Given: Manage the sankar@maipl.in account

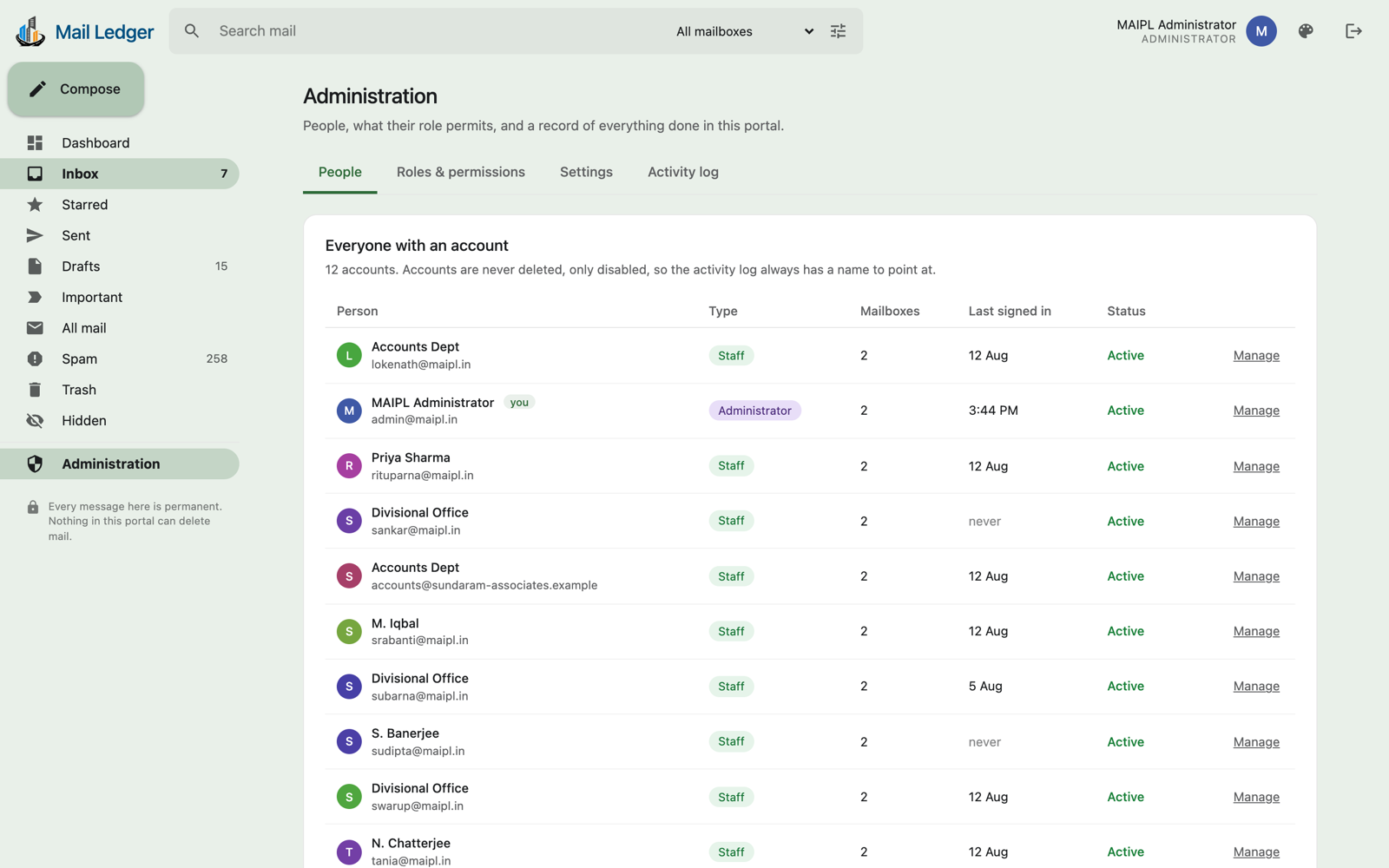Looking at the screenshot, I should pos(1256,521).
